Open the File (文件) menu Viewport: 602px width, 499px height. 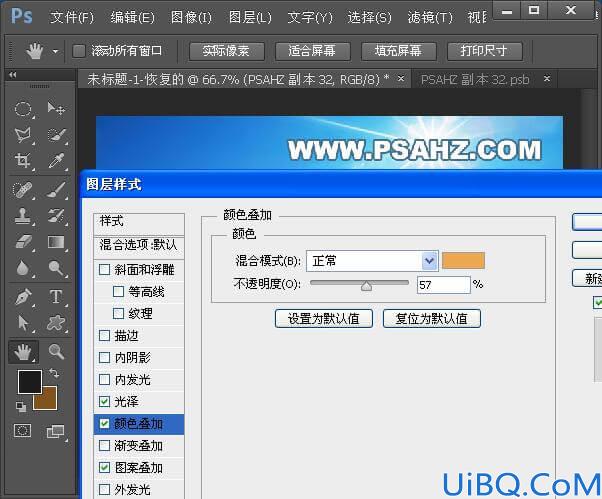tap(72, 17)
